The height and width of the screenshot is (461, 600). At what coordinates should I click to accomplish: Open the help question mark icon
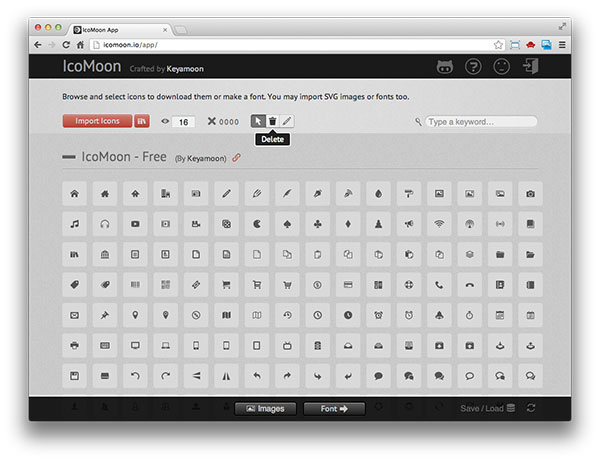[473, 67]
